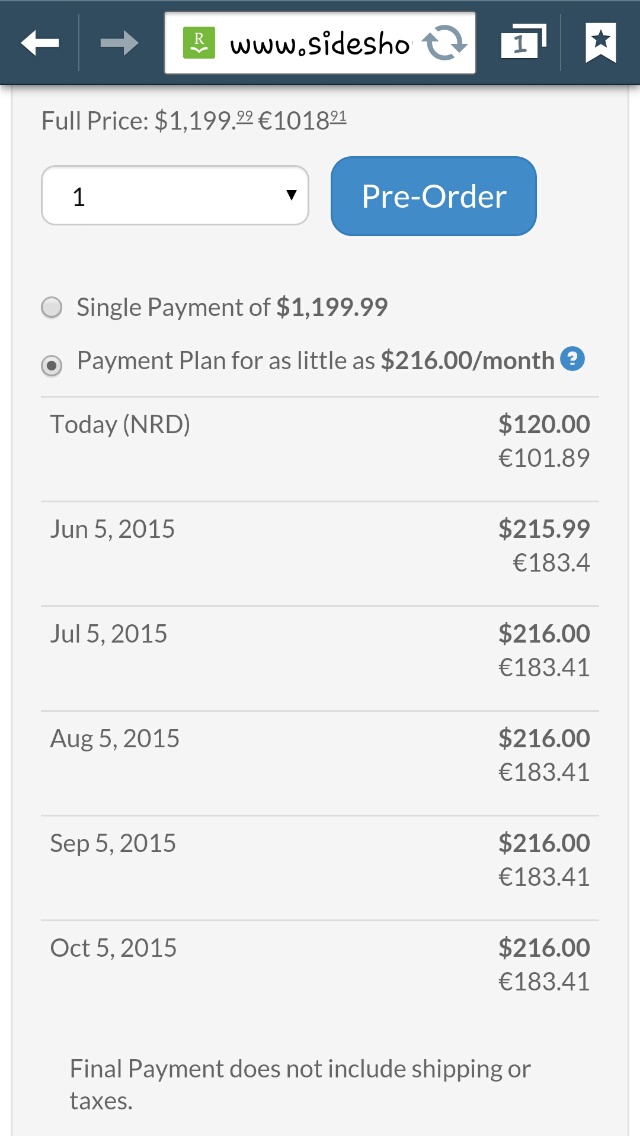Viewport: 640px width, 1136px height.
Task: Tap the green site favicon in the address bar
Action: pyautogui.click(x=200, y=43)
